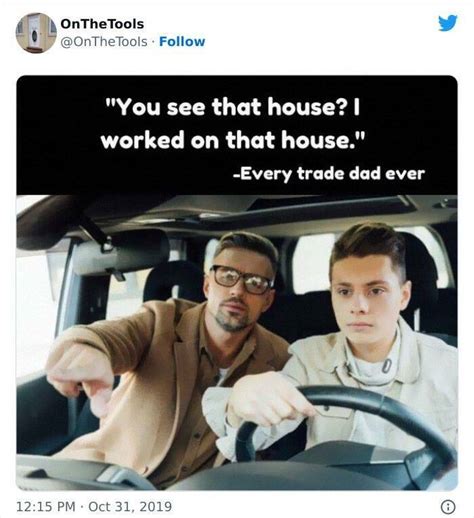Viewport: 474px width, 518px height.
Task: Click the steering wheel in the photo
Action: (x=346, y=428)
